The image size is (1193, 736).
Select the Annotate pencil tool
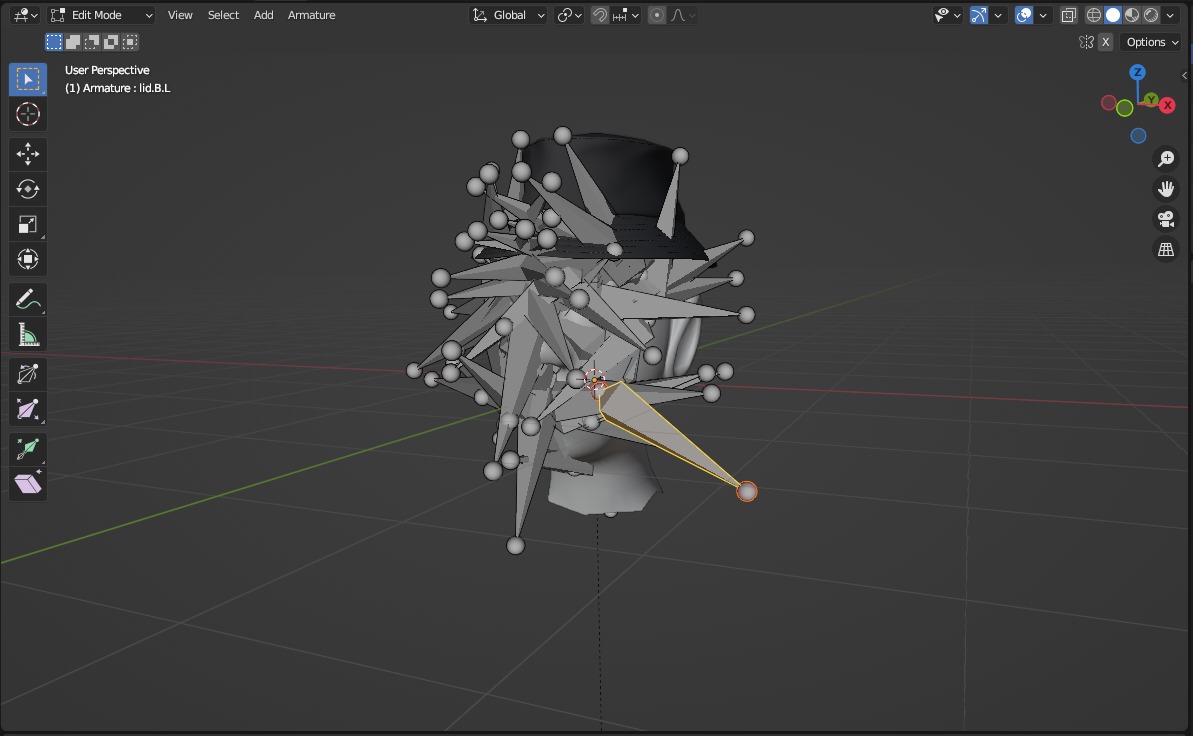coord(28,300)
